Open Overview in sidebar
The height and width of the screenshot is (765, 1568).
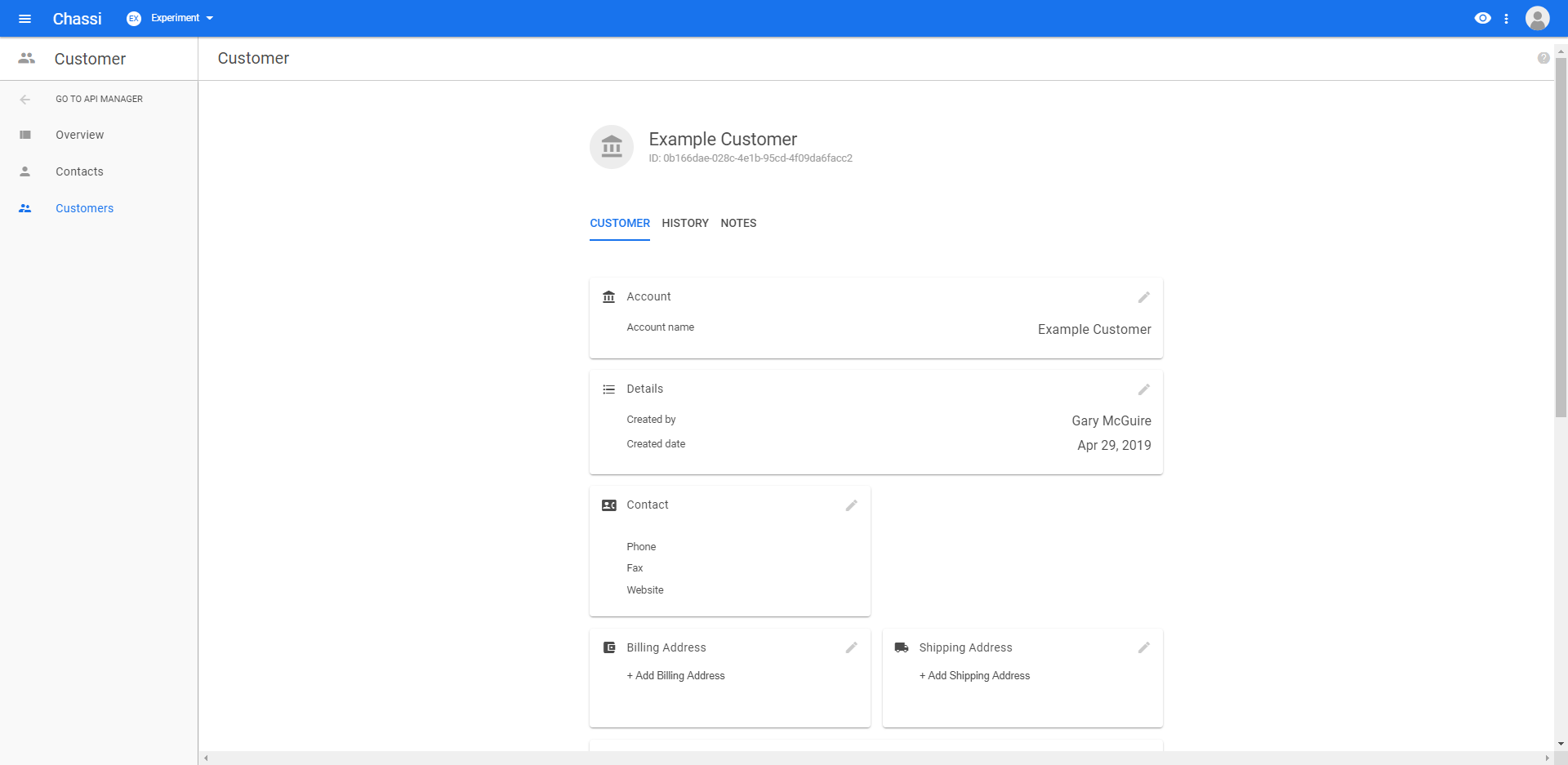point(79,135)
